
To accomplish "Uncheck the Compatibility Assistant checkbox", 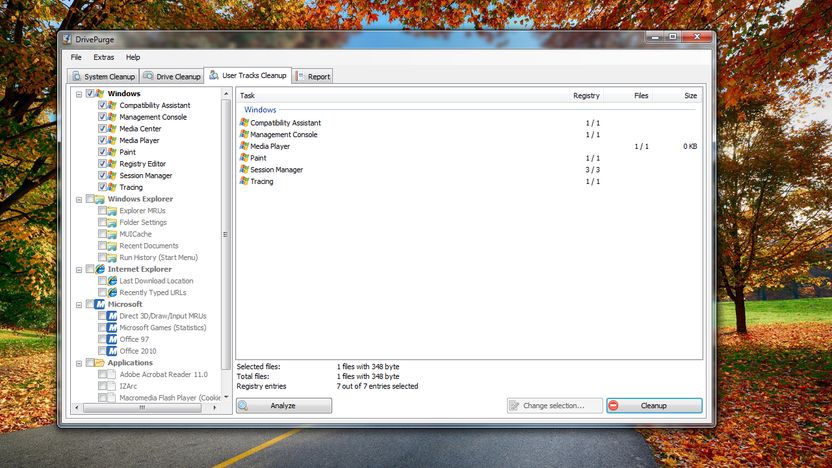I will coord(102,105).
